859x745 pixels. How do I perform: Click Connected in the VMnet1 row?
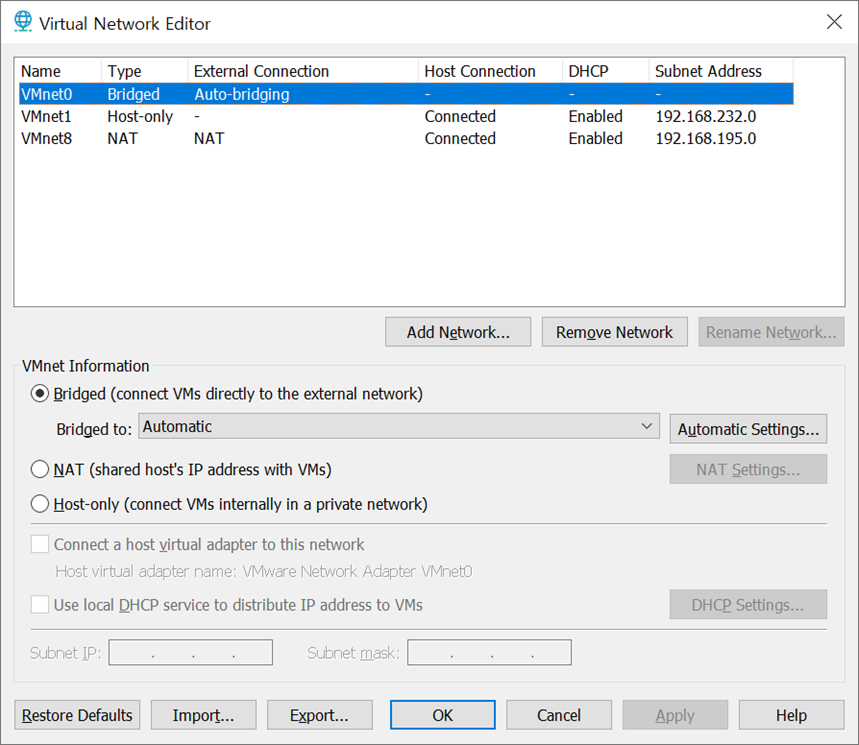[x=460, y=116]
